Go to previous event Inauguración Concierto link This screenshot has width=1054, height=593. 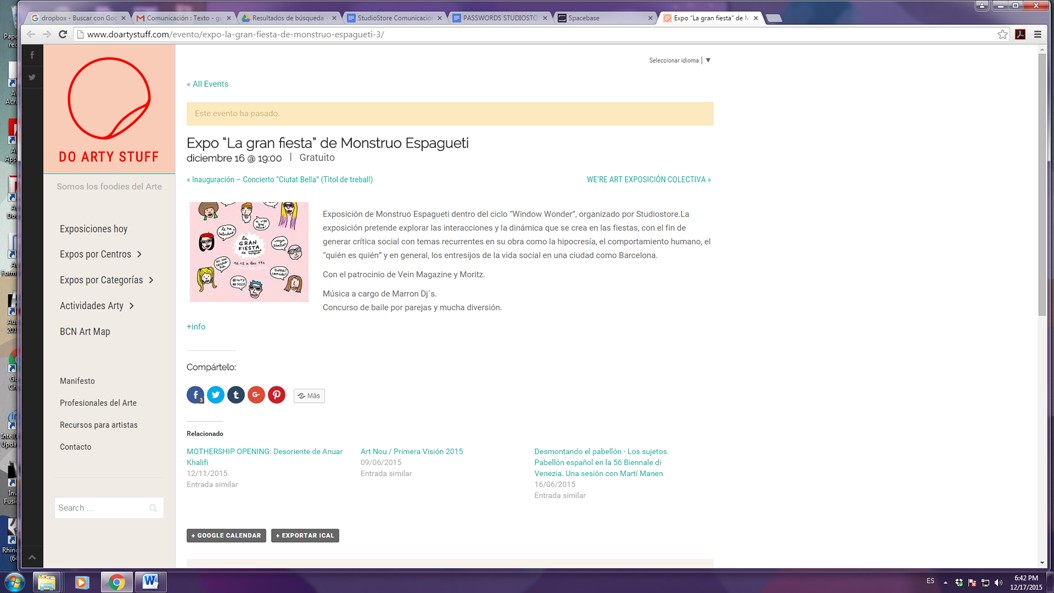280,180
